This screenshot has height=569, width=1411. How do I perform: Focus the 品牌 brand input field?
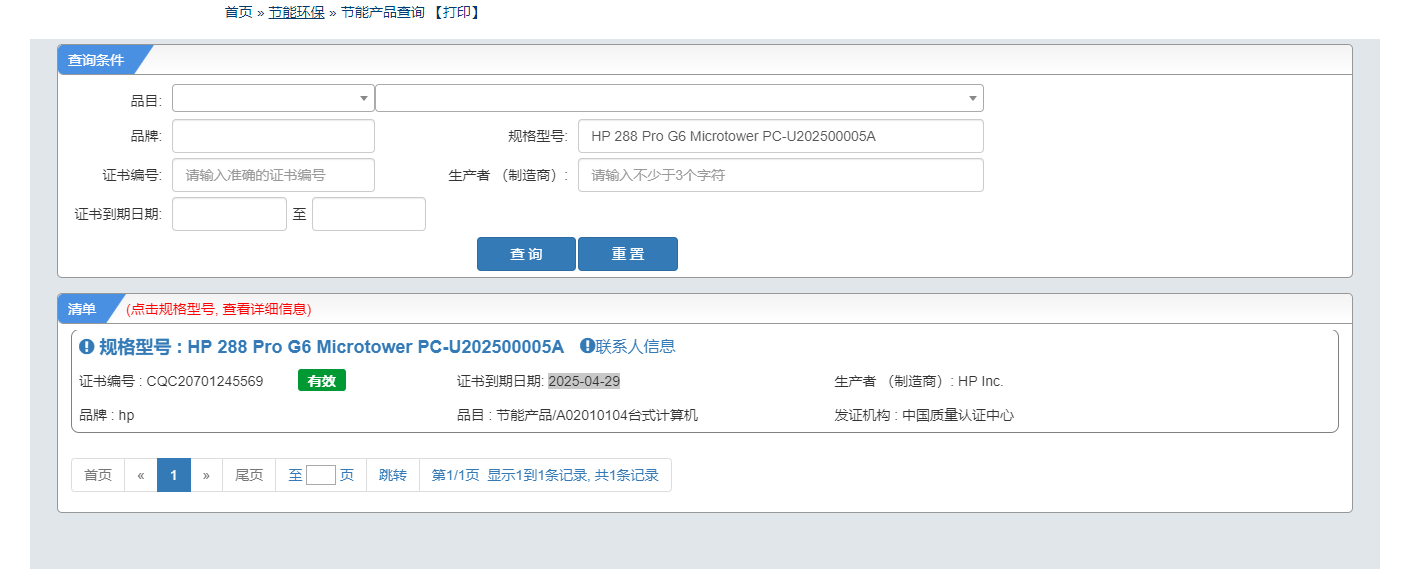pyautogui.click(x=273, y=136)
